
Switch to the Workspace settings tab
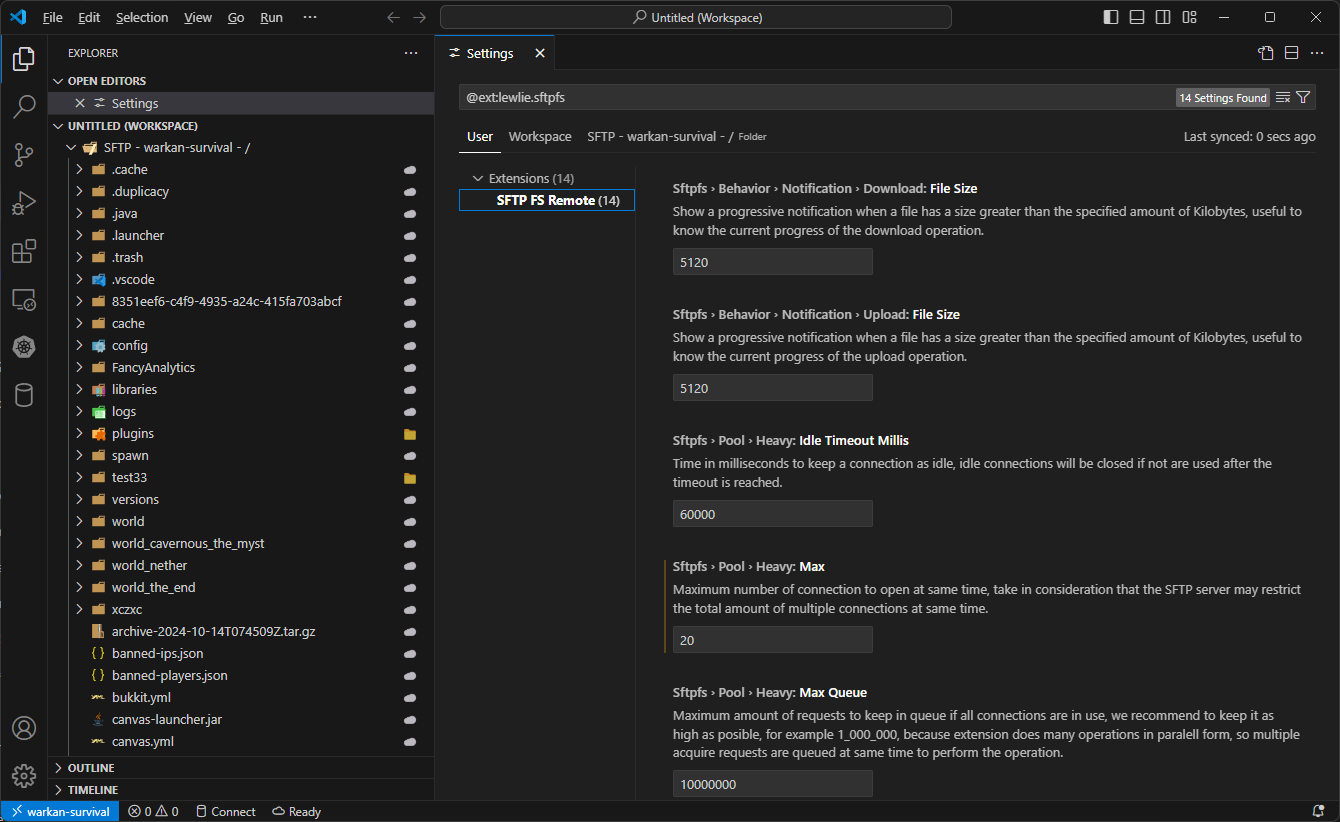click(540, 136)
